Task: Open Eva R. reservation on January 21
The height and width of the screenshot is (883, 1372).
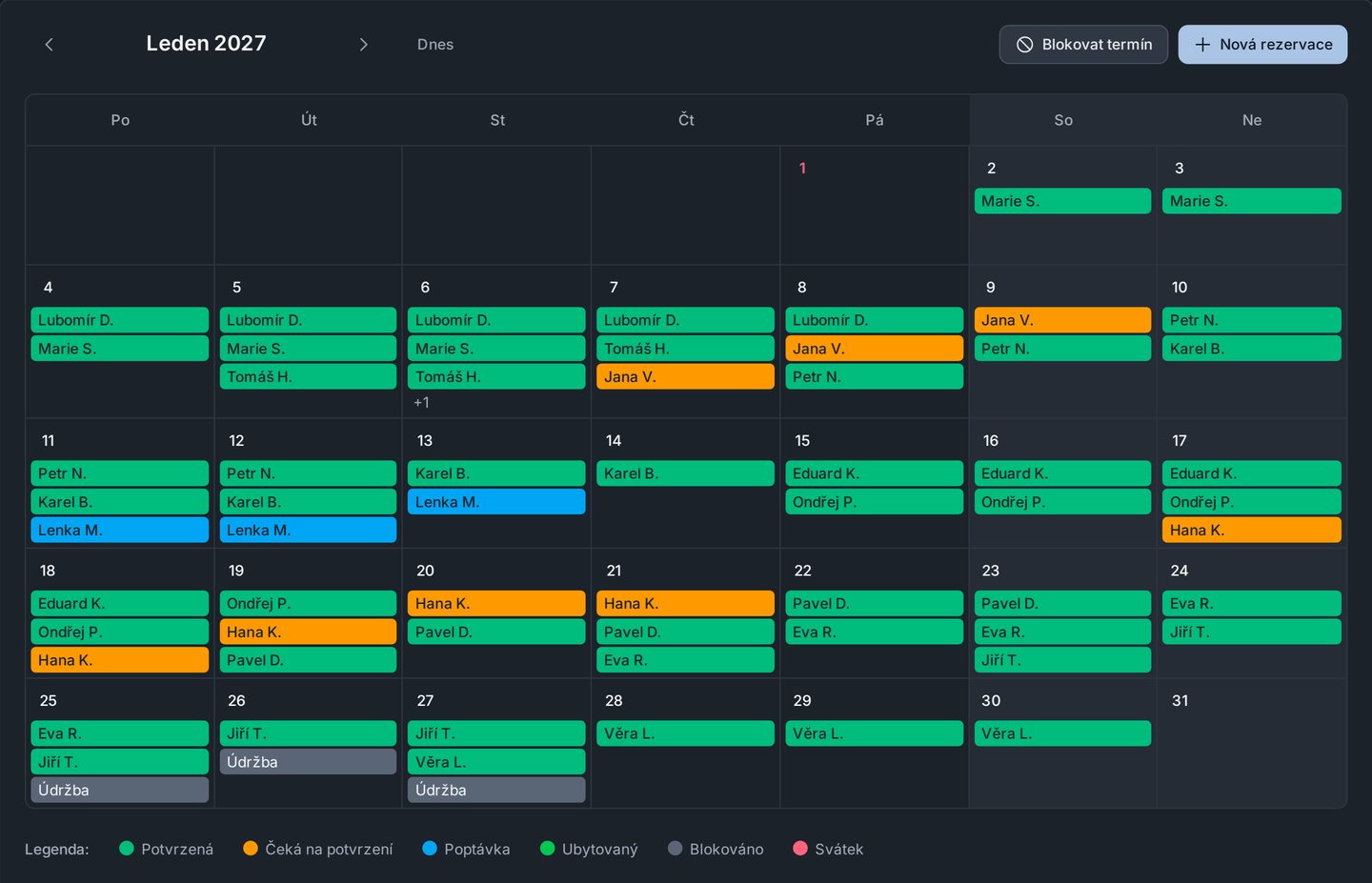Action: [686, 660]
